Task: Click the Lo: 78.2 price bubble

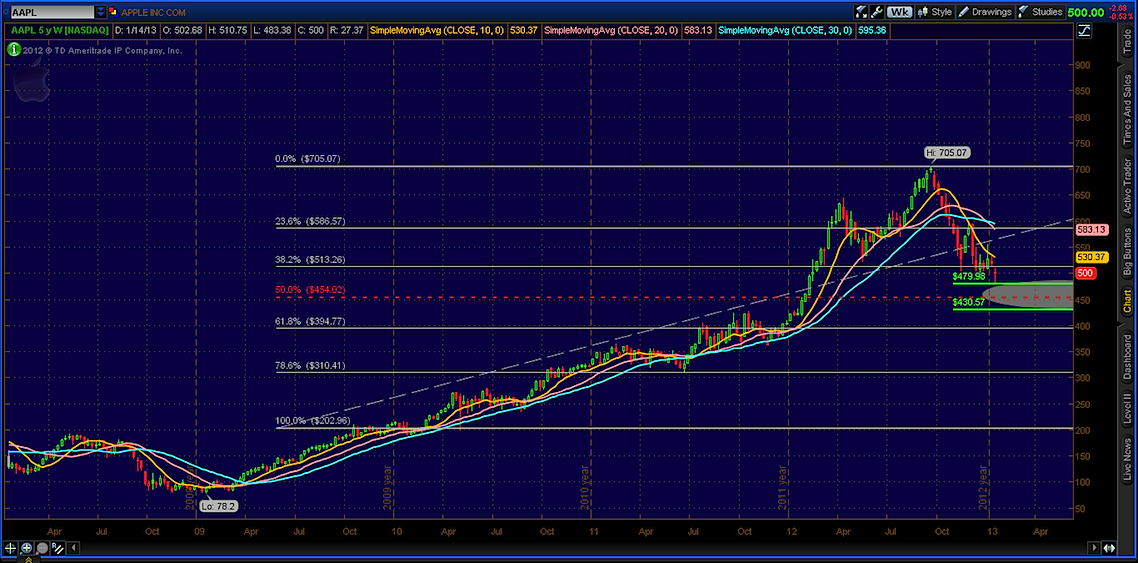Action: (x=217, y=506)
